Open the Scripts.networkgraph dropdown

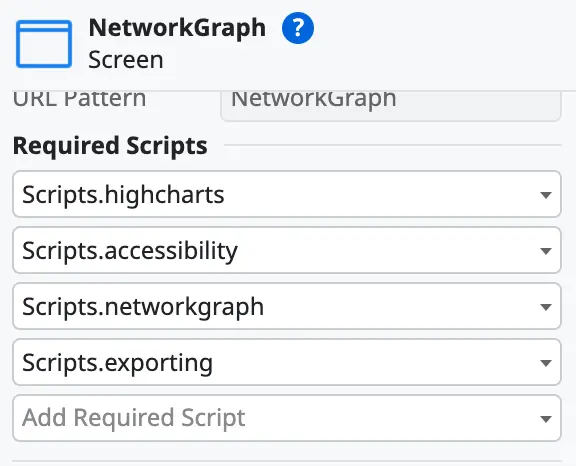tap(287, 306)
